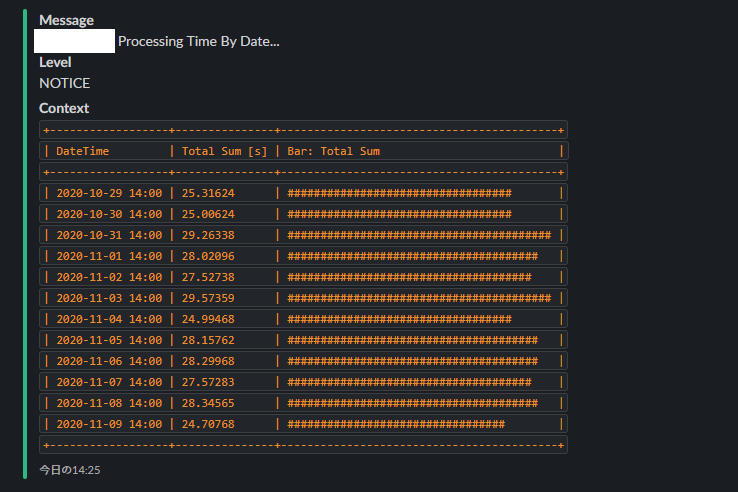Viewport: 738px width, 492px height.
Task: Click the hash bar in the 2020-10-29 row
Action: [400, 193]
